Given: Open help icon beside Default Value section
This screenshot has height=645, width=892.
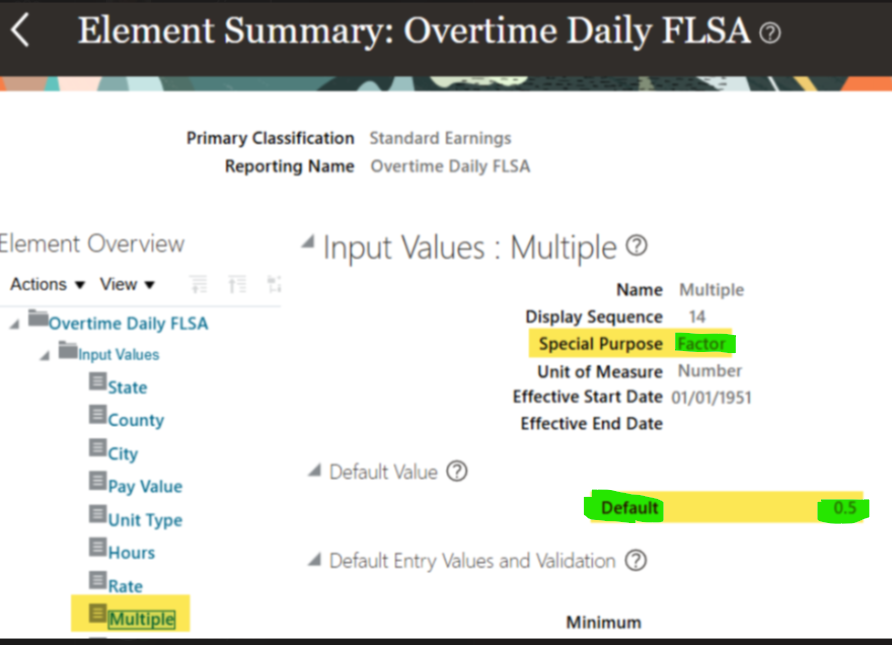Looking at the screenshot, I should tap(457, 471).
